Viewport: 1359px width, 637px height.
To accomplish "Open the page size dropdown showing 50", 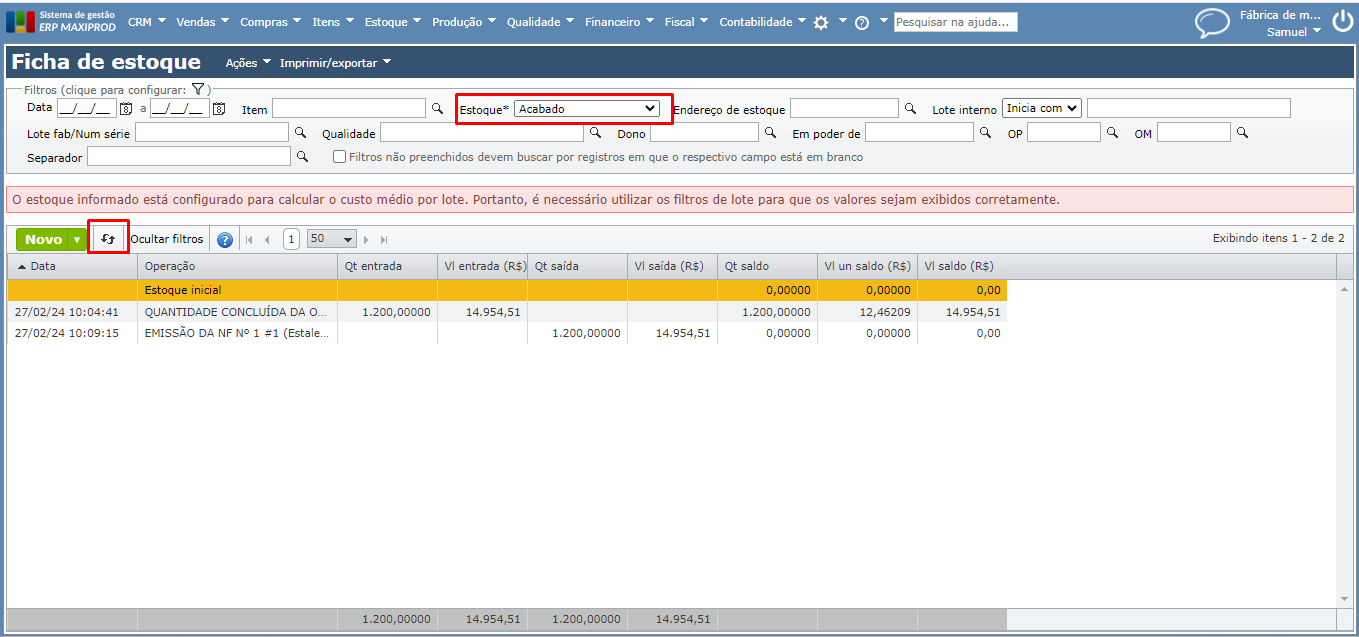I will (x=332, y=239).
